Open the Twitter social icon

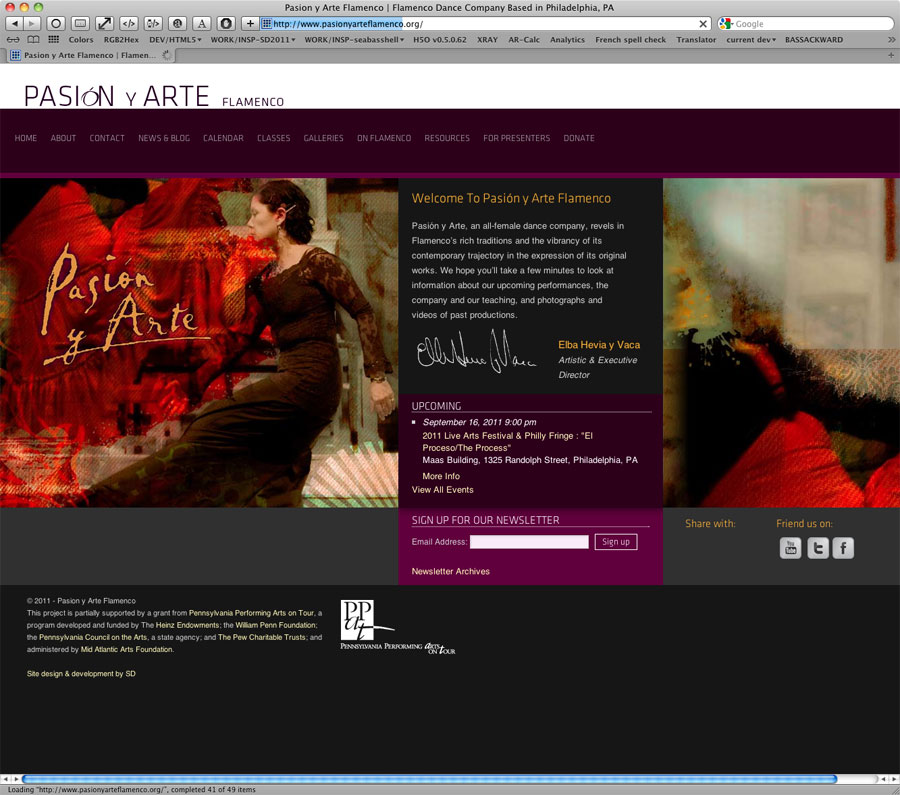pyautogui.click(x=818, y=548)
